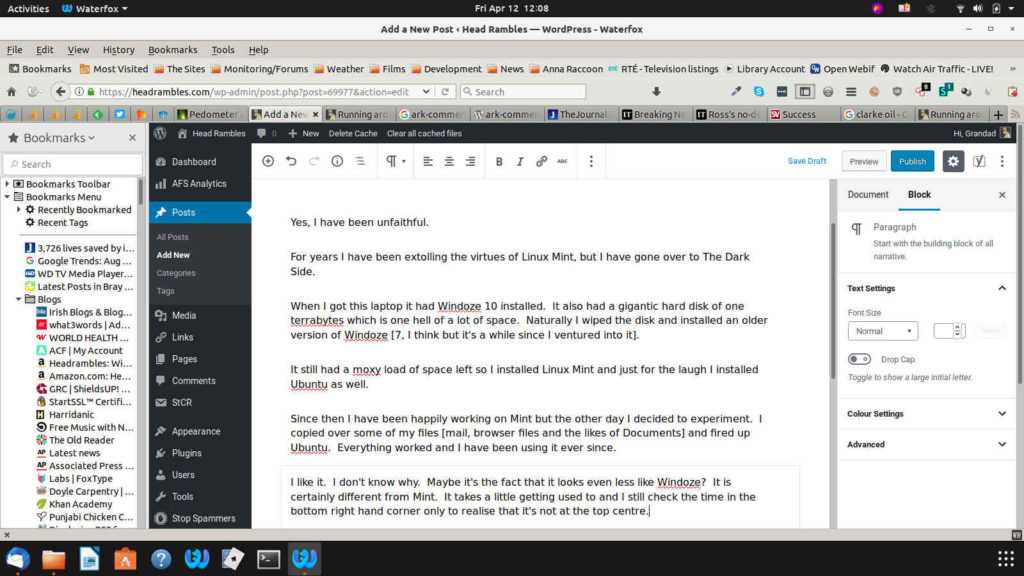The height and width of the screenshot is (576, 1024).
Task: Expand the Bookmarks Toolbar tree item
Action: [7, 184]
